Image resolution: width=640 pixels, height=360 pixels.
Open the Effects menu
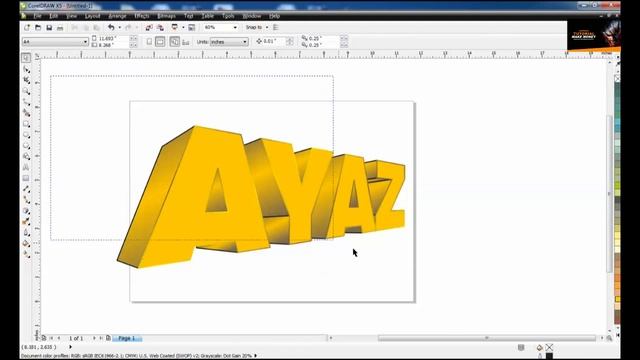[x=142, y=16]
